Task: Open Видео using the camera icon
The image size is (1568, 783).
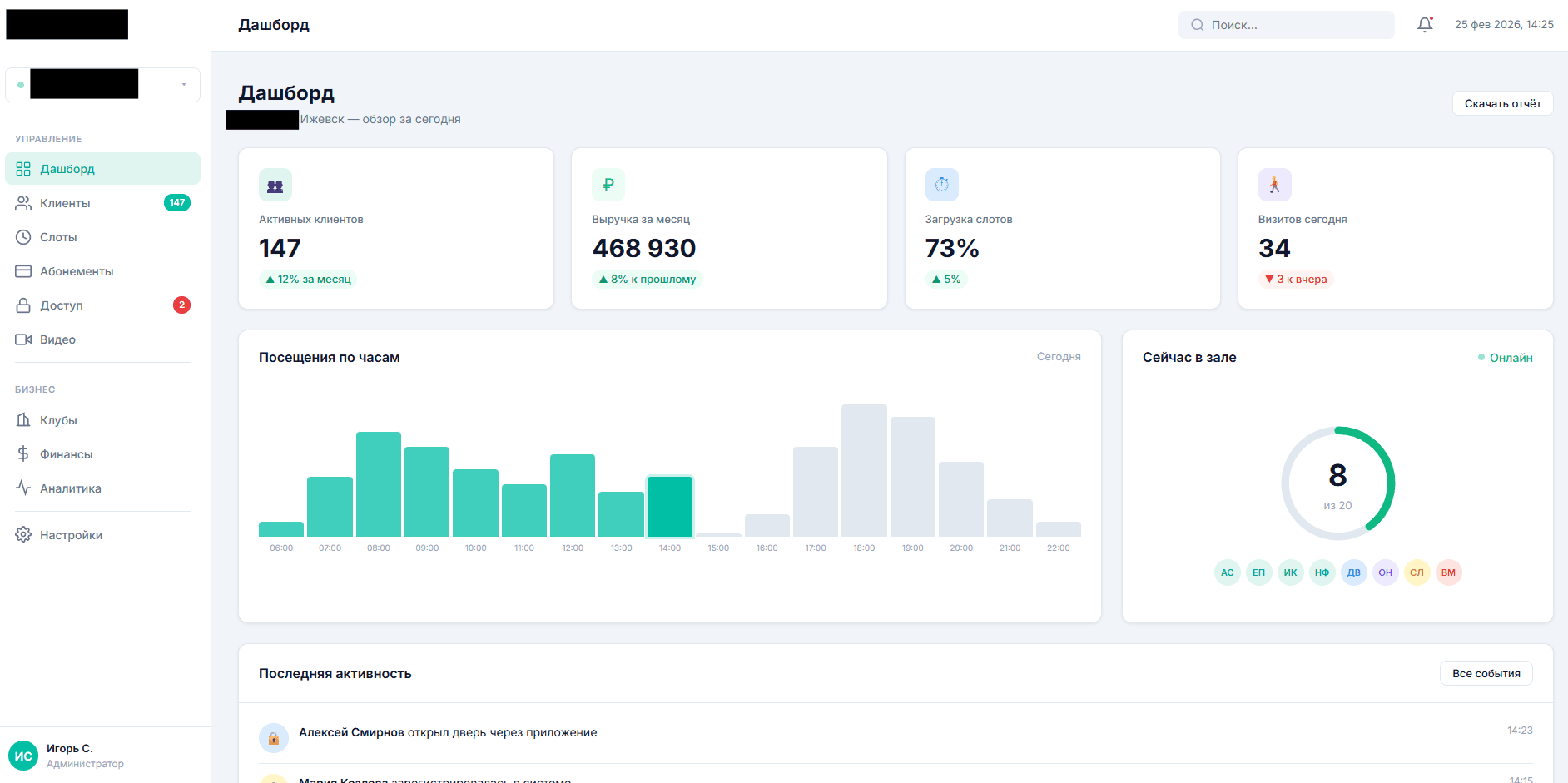Action: pos(24,339)
